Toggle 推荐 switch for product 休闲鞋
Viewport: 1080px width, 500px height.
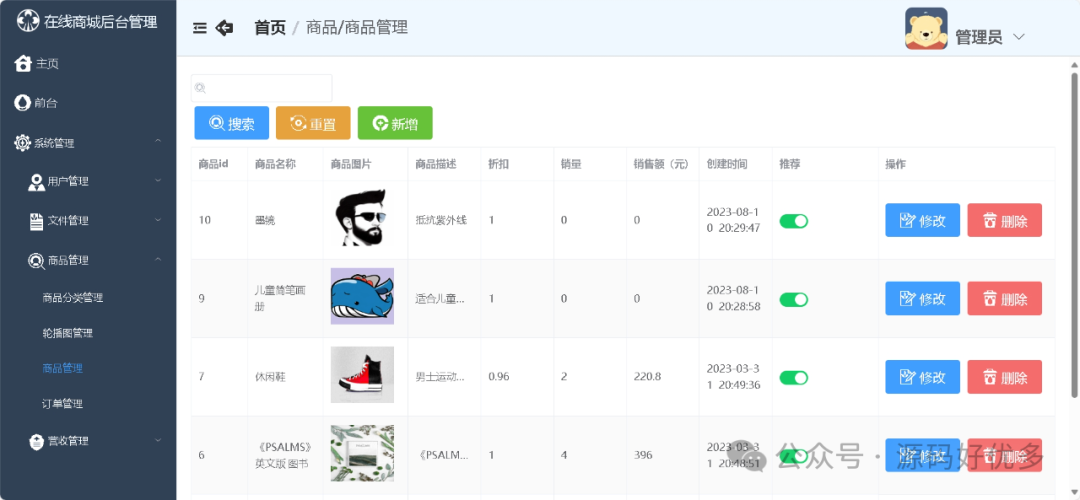click(x=793, y=377)
